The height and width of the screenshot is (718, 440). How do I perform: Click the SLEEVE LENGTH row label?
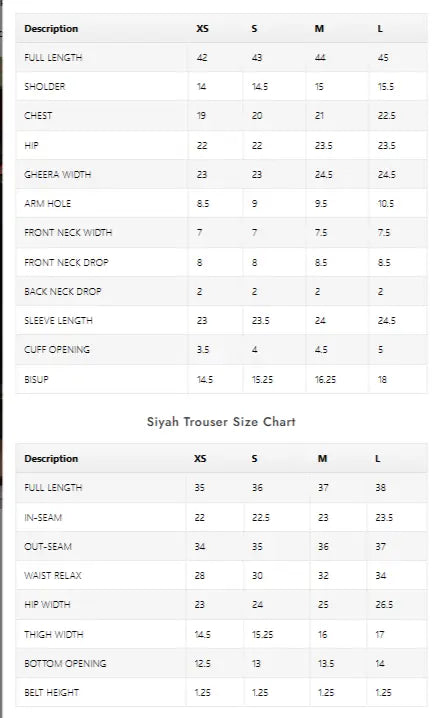tap(59, 321)
